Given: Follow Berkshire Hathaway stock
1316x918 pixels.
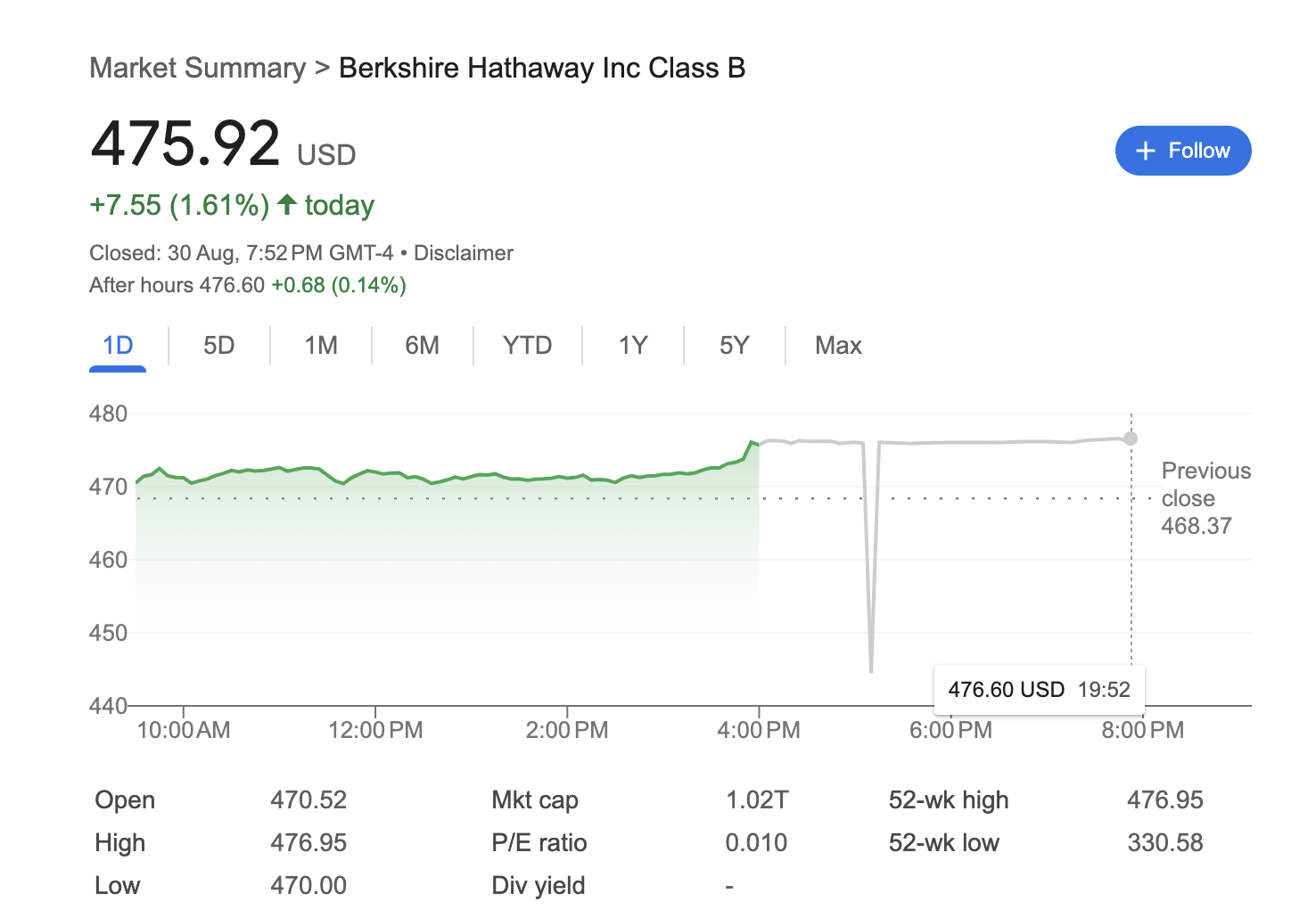Looking at the screenshot, I should pyautogui.click(x=1183, y=151).
